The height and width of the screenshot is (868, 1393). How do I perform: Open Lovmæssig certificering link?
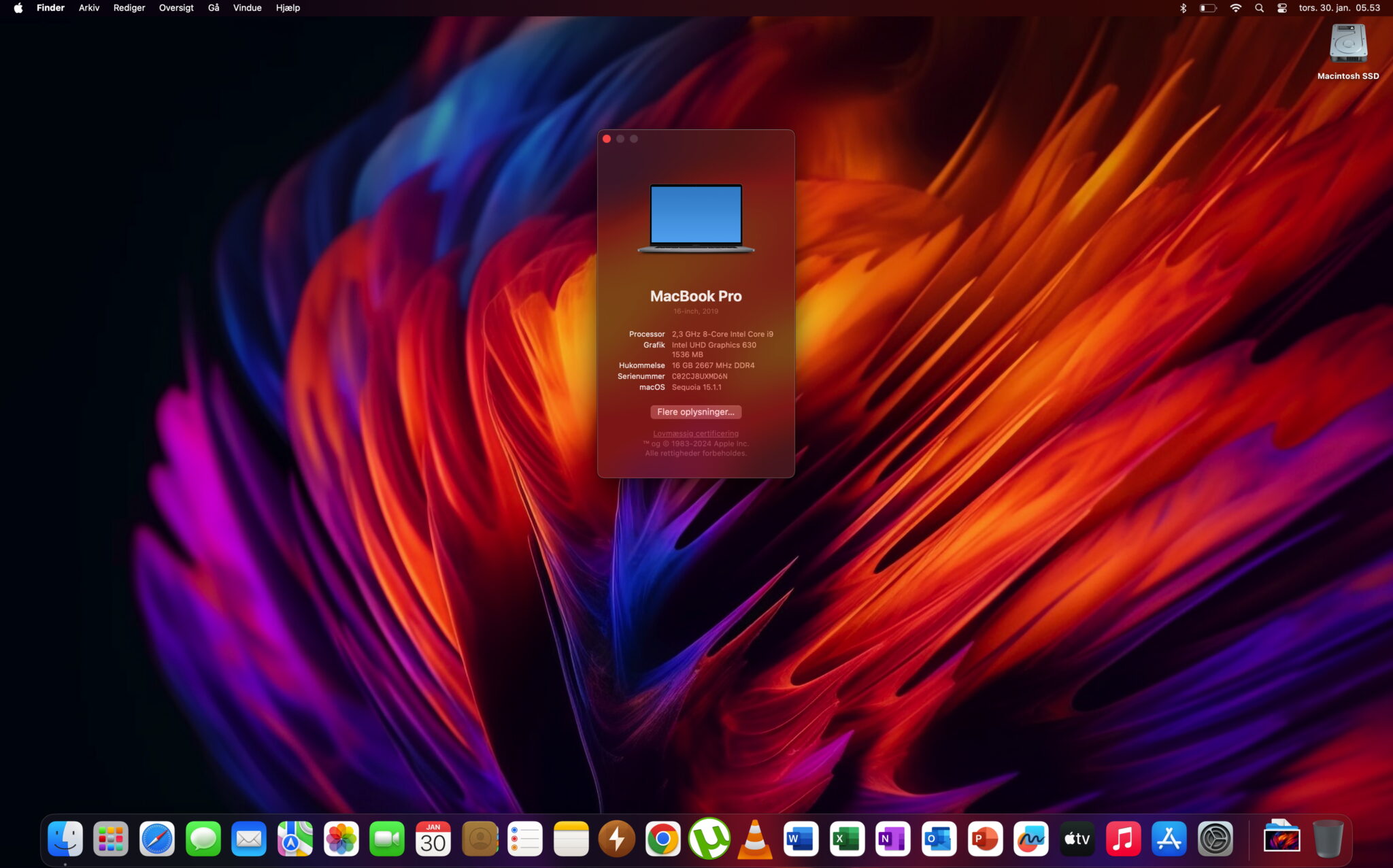point(695,433)
